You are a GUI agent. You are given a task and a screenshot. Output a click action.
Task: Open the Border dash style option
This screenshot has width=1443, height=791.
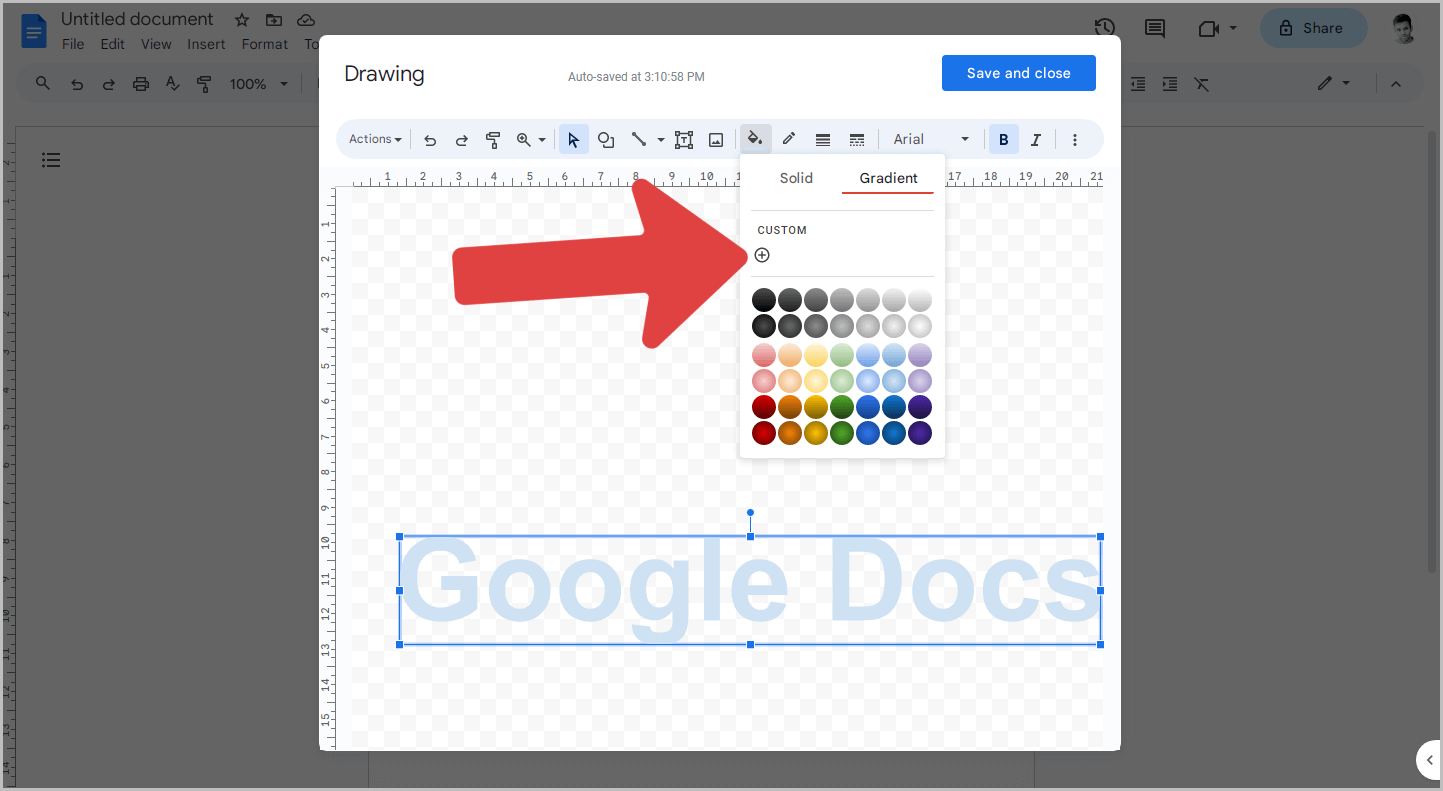pyautogui.click(x=857, y=140)
